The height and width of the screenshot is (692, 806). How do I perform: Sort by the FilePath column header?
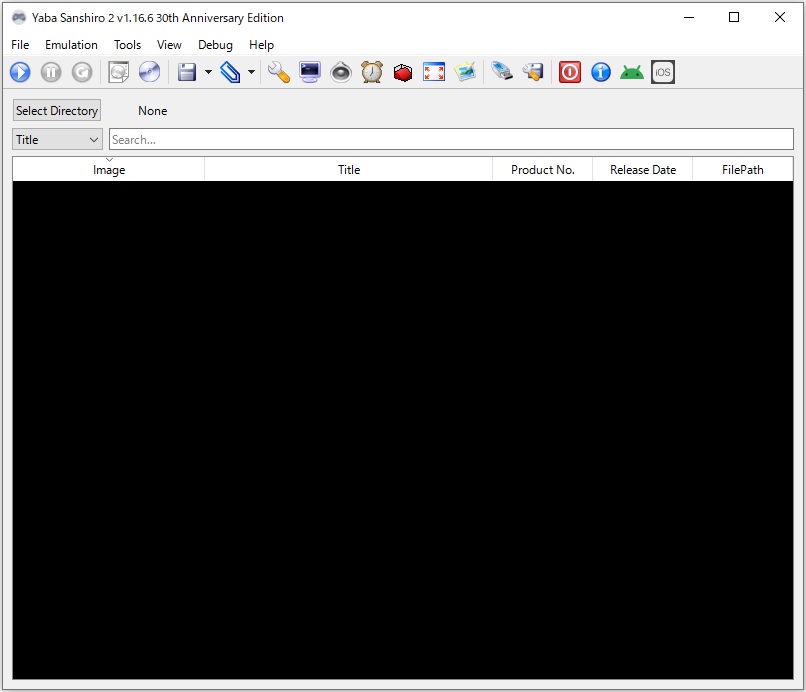click(x=743, y=170)
